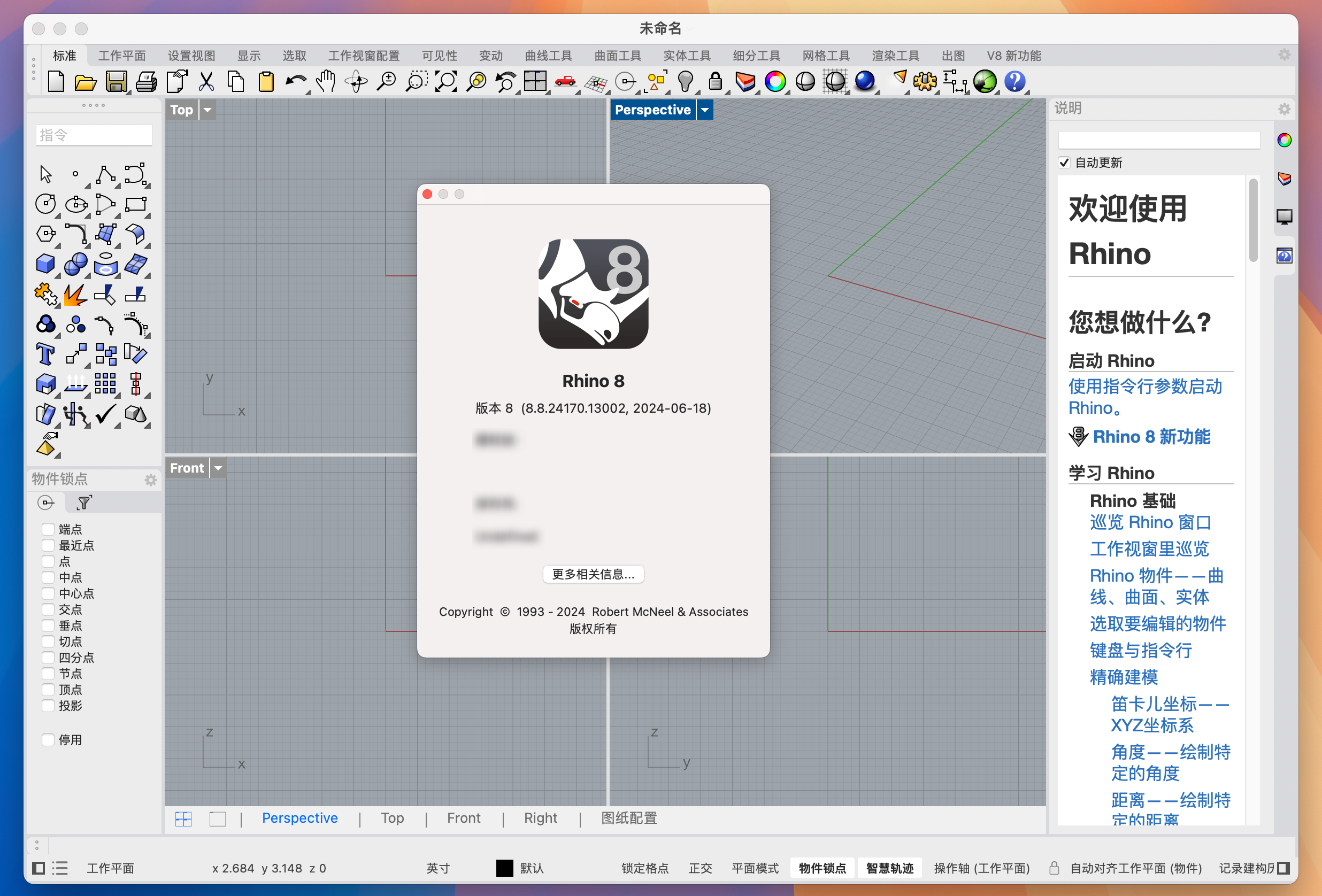The width and height of the screenshot is (1322, 896).
Task: Select the Box solid tool
Action: pos(45,264)
